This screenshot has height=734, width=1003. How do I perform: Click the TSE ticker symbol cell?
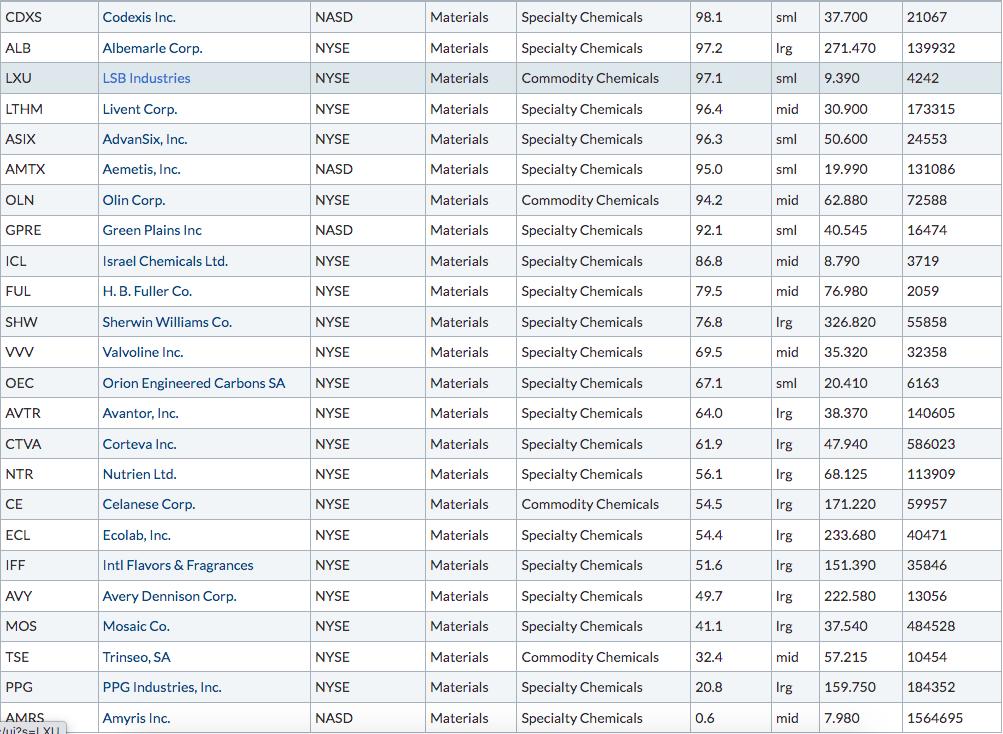(49, 657)
